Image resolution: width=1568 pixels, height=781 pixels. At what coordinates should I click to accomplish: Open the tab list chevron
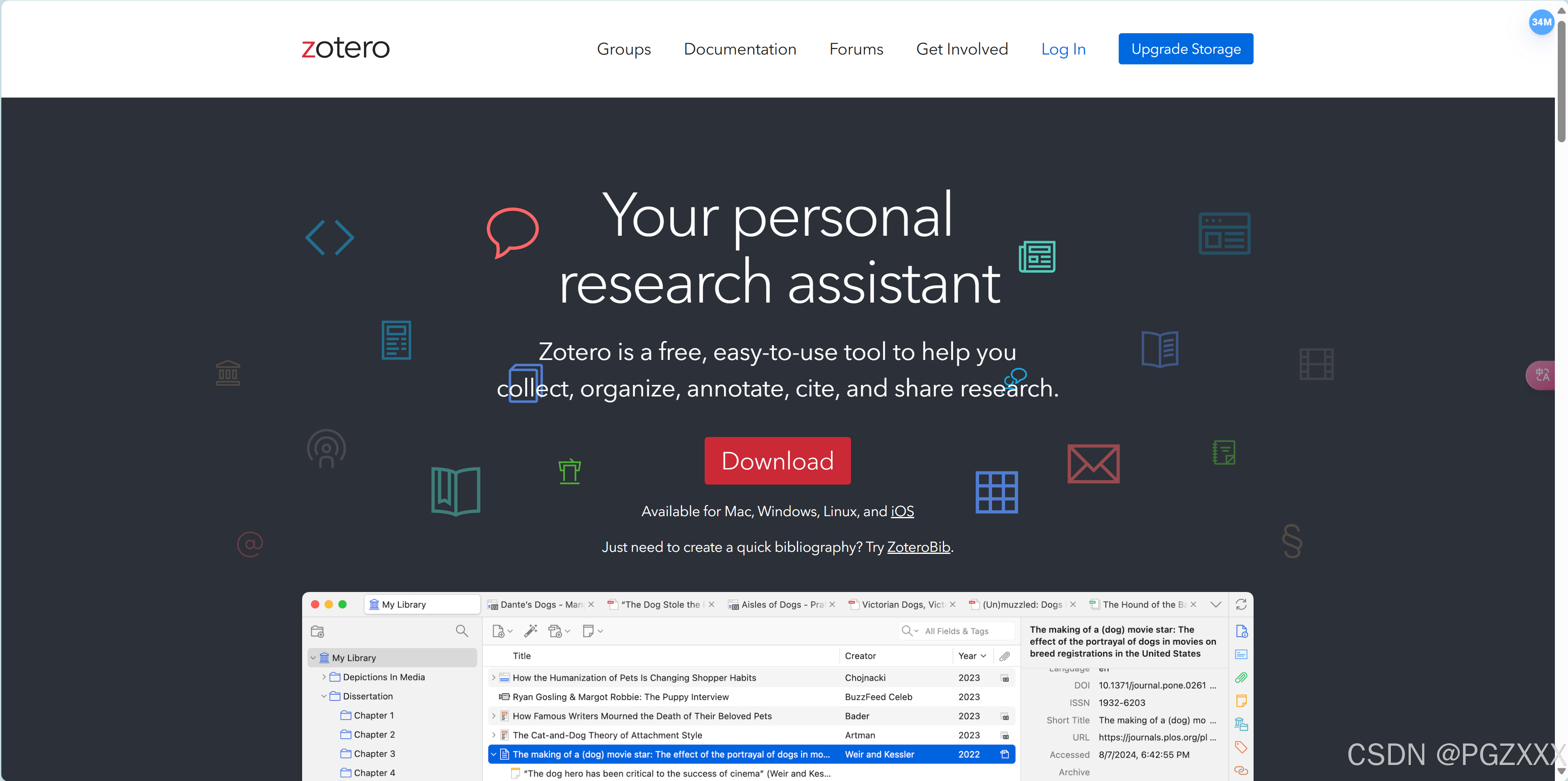tap(1215, 604)
